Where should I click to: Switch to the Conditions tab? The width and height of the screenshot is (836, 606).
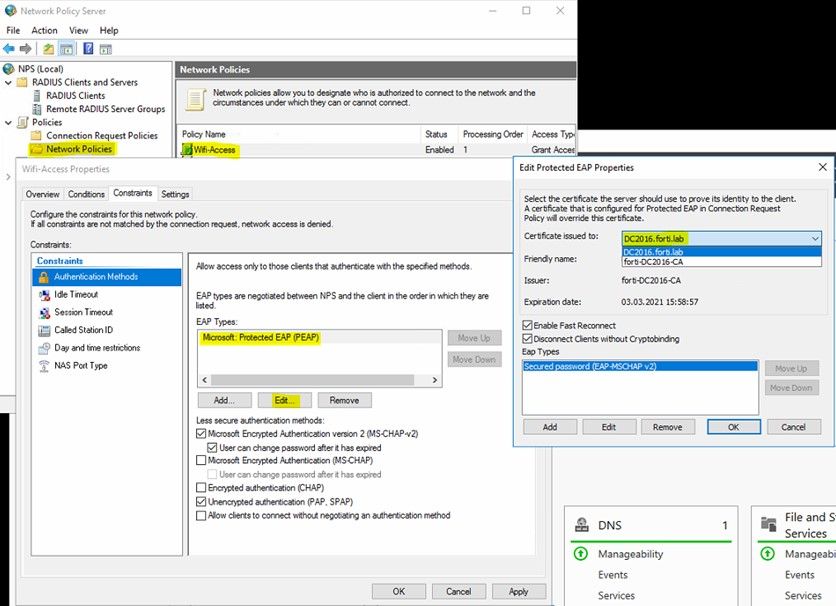pos(86,194)
